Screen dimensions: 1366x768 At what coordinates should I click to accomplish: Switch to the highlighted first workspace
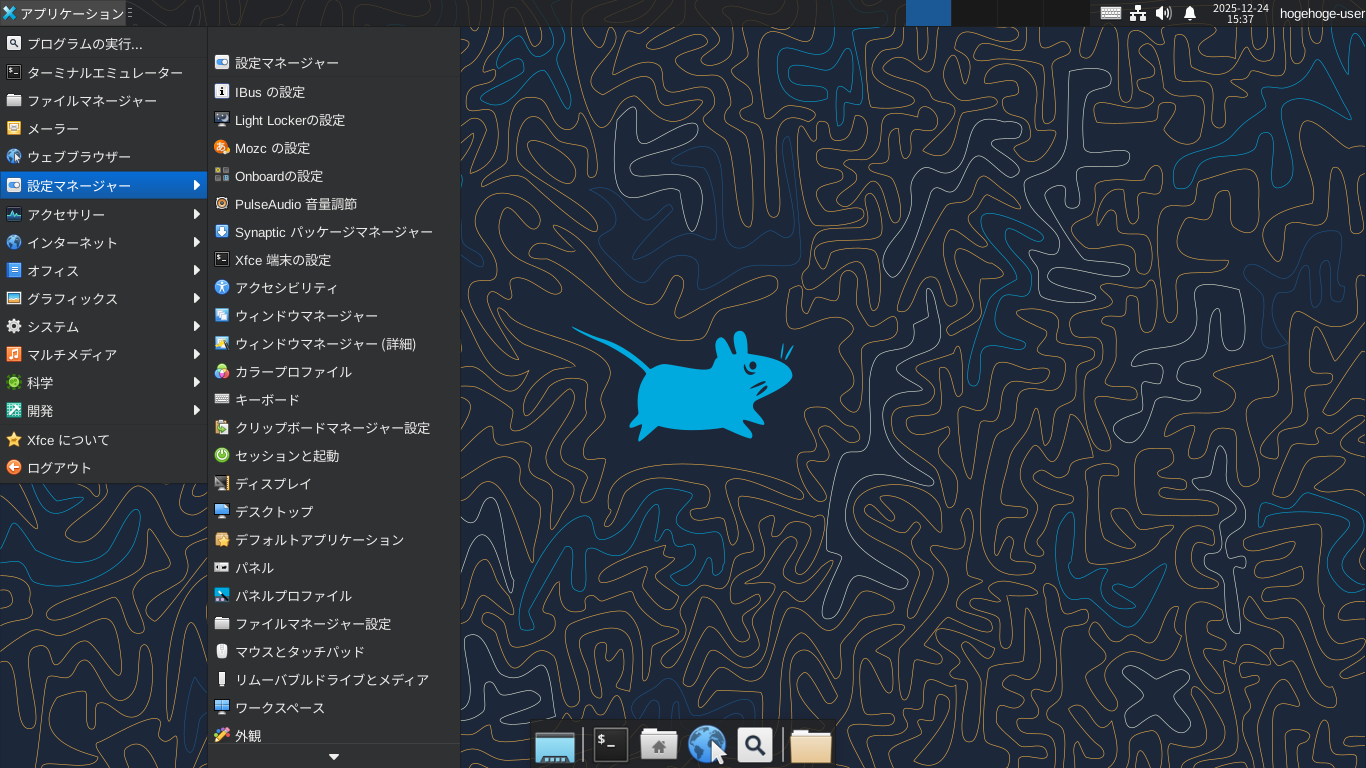point(928,13)
